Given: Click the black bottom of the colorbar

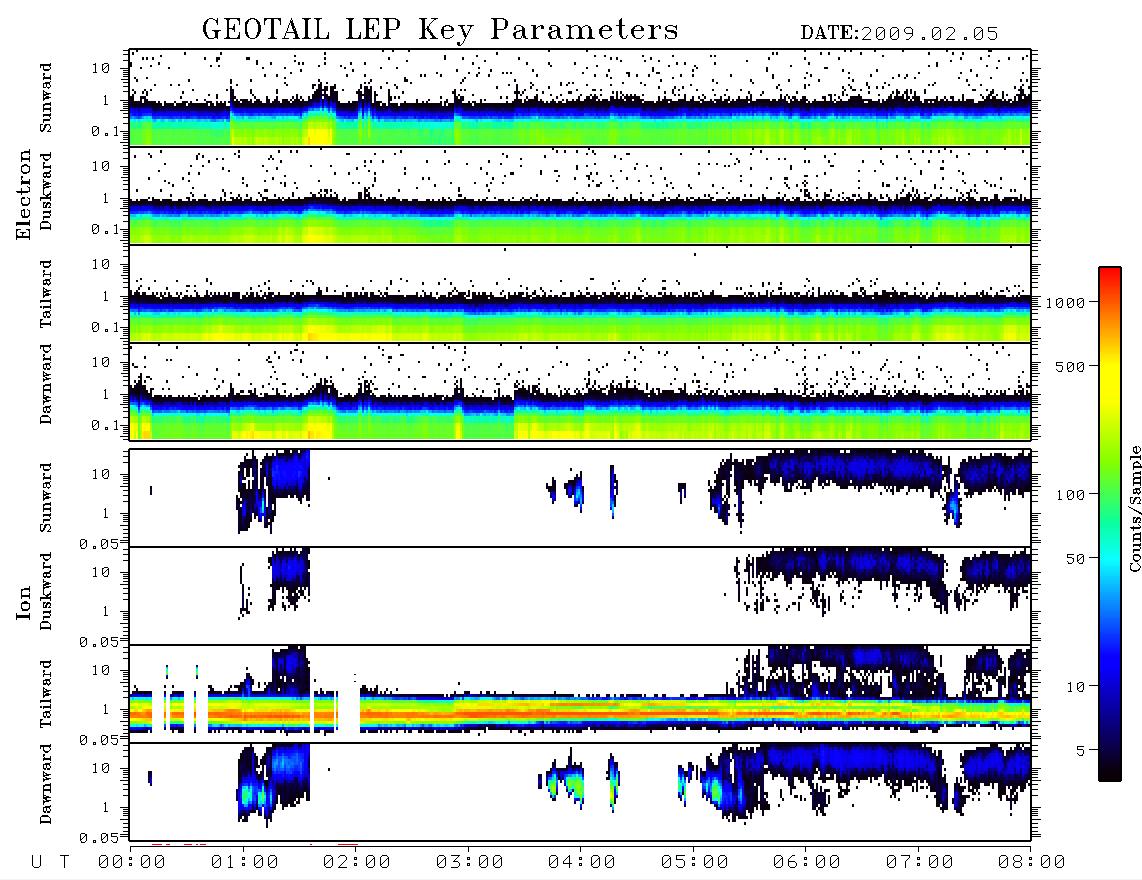Looking at the screenshot, I should [x=1109, y=771].
